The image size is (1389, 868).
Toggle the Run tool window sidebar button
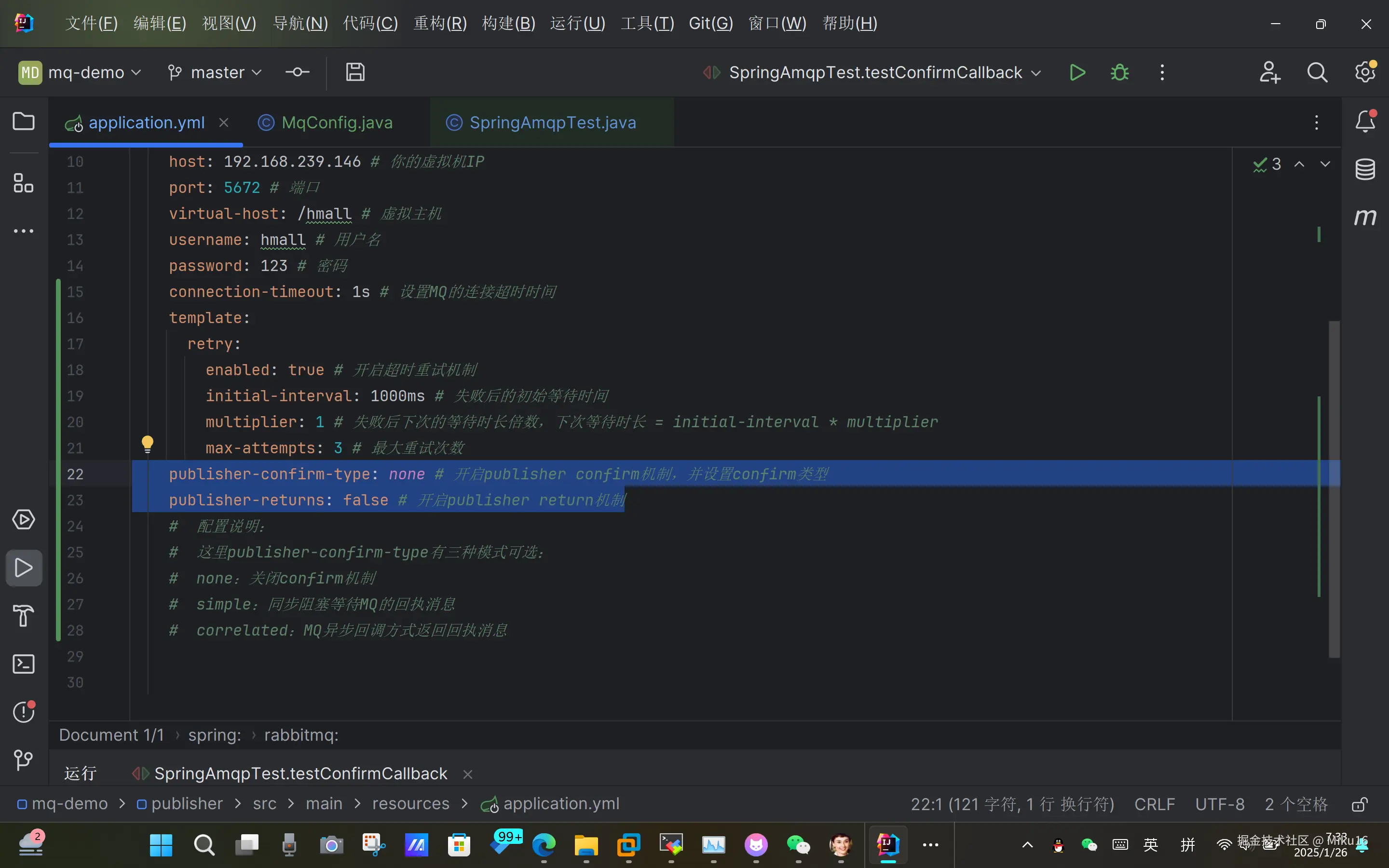click(24, 568)
